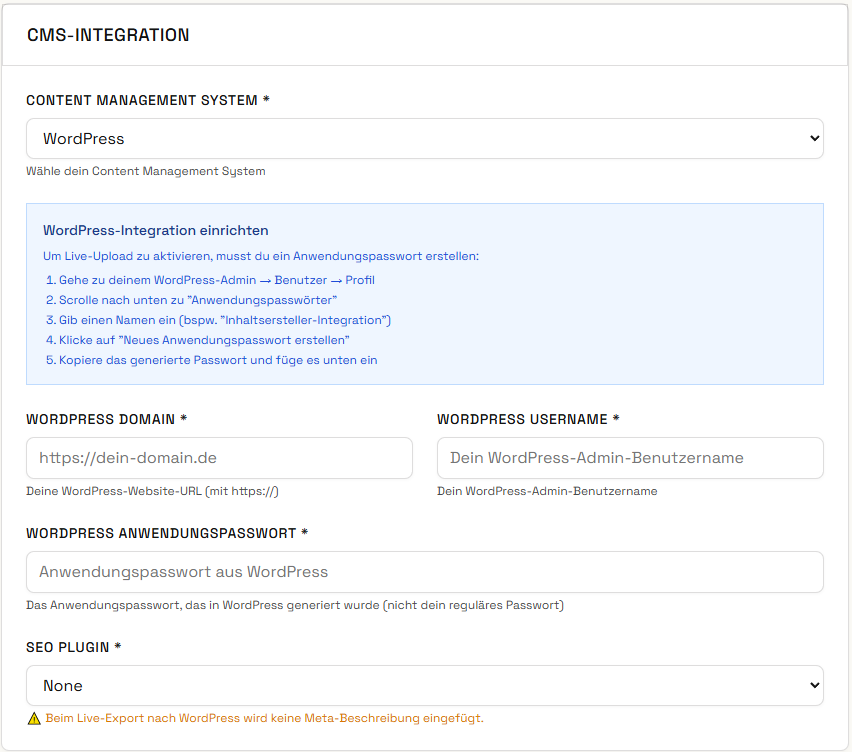Viewport: 852px width, 752px height.
Task: Click step 5 'Kopiere das generierte Passwort' text
Action: [218, 361]
